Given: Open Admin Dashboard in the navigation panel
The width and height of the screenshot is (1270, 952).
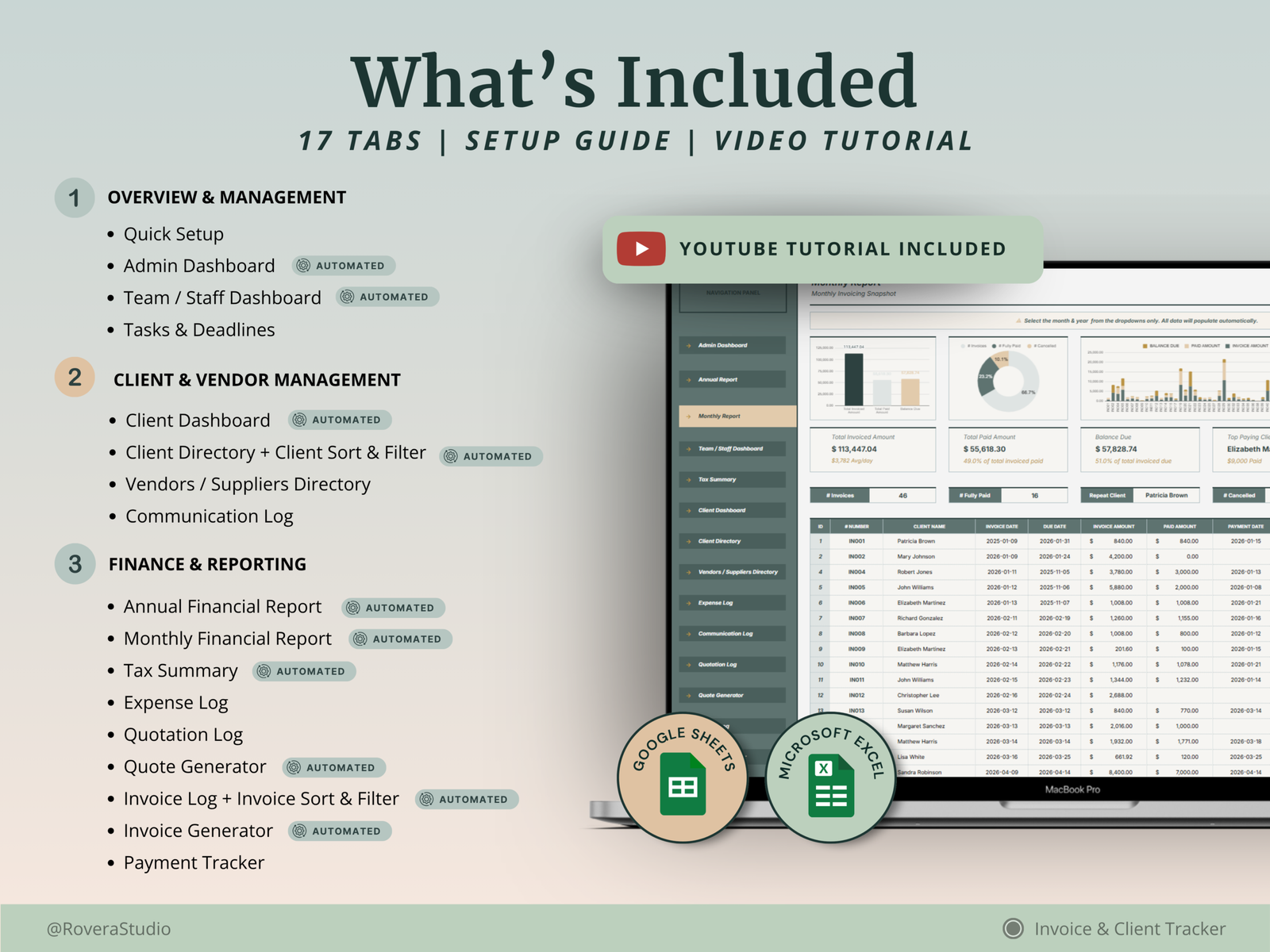Looking at the screenshot, I should click(x=732, y=345).
